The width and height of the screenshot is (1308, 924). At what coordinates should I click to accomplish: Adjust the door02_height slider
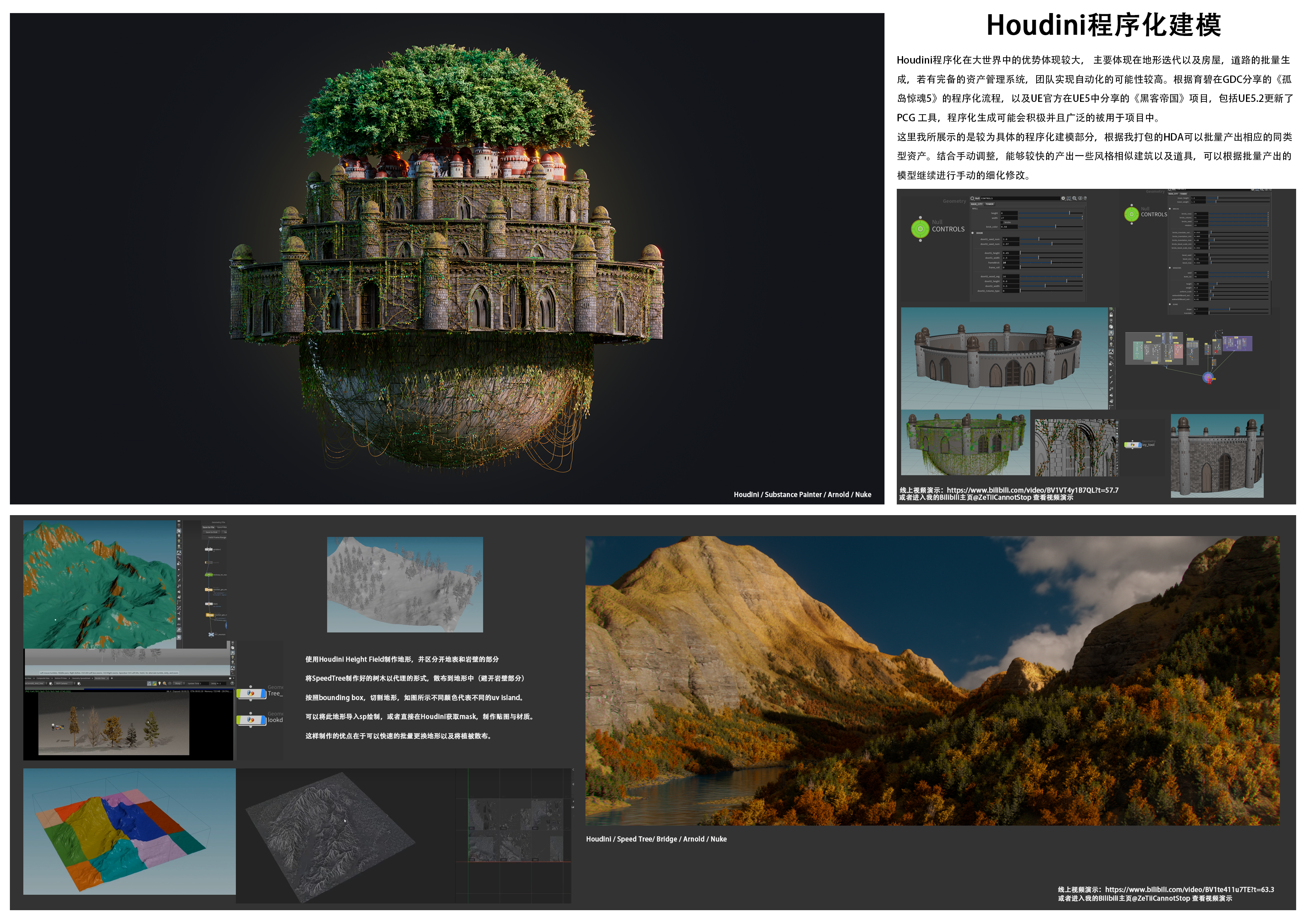1052,281
